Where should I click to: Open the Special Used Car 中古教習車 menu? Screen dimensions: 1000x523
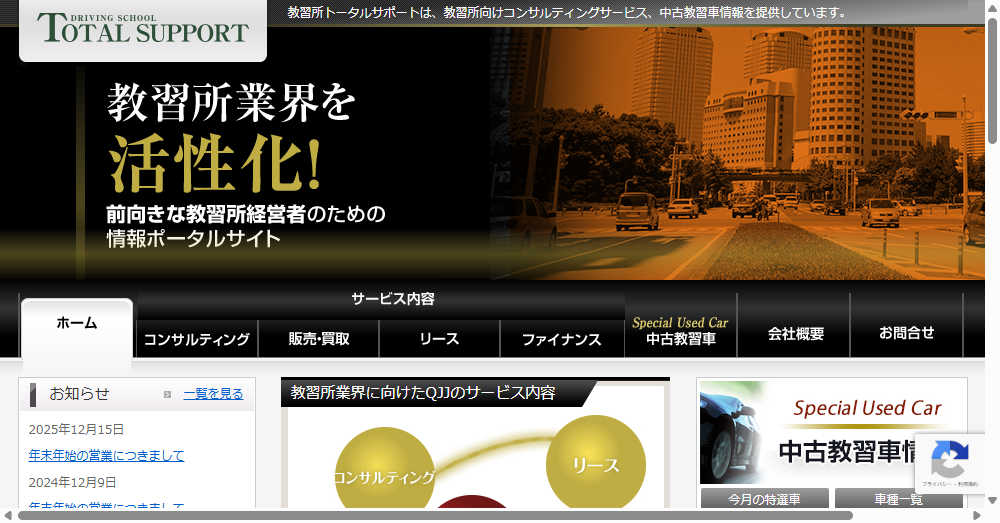pyautogui.click(x=680, y=330)
